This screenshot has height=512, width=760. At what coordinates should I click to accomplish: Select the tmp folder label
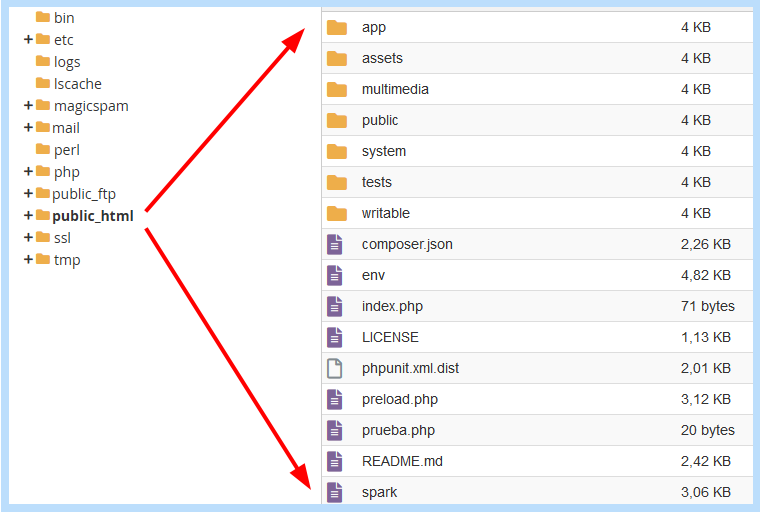67,260
